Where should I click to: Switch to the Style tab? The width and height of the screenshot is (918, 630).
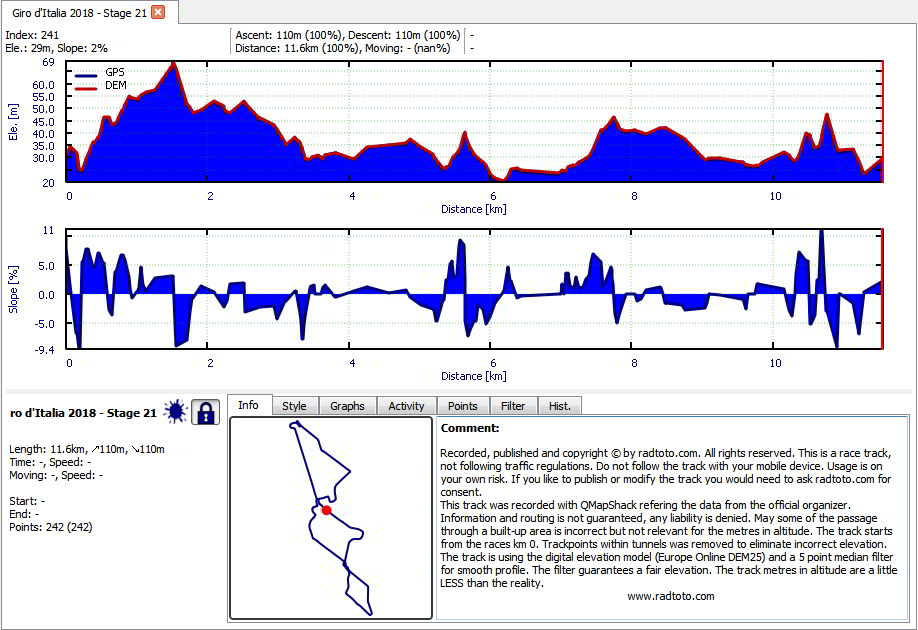coord(294,406)
